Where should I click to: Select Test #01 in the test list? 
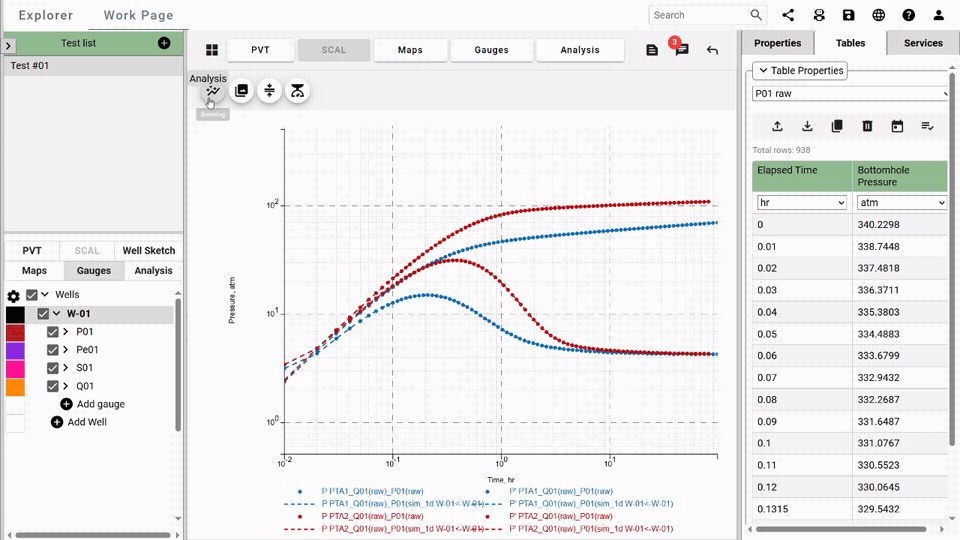click(x=94, y=66)
